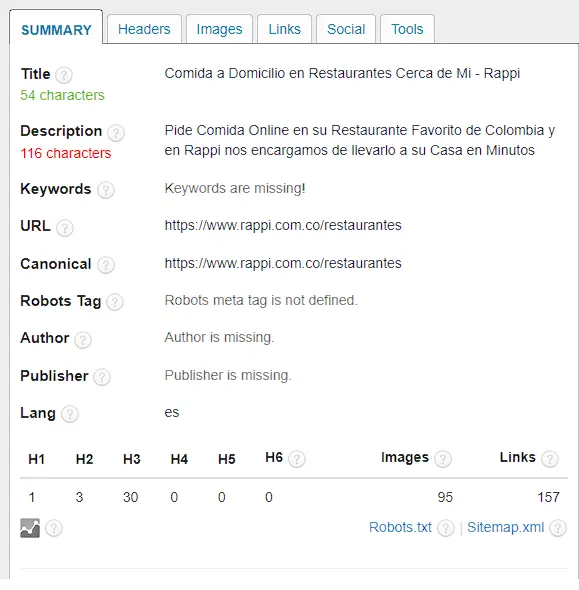
Task: Click the help icon after Sitemap.xml link
Action: pos(558,528)
